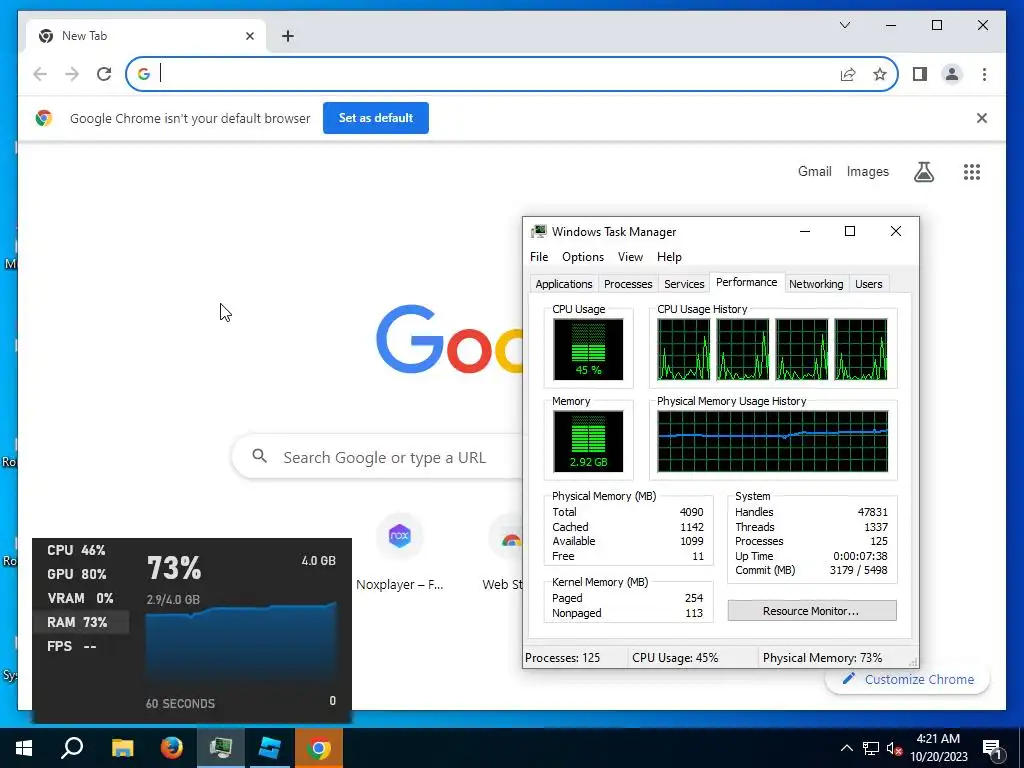Open the Chrome profile avatar
1024x768 pixels.
click(x=952, y=74)
